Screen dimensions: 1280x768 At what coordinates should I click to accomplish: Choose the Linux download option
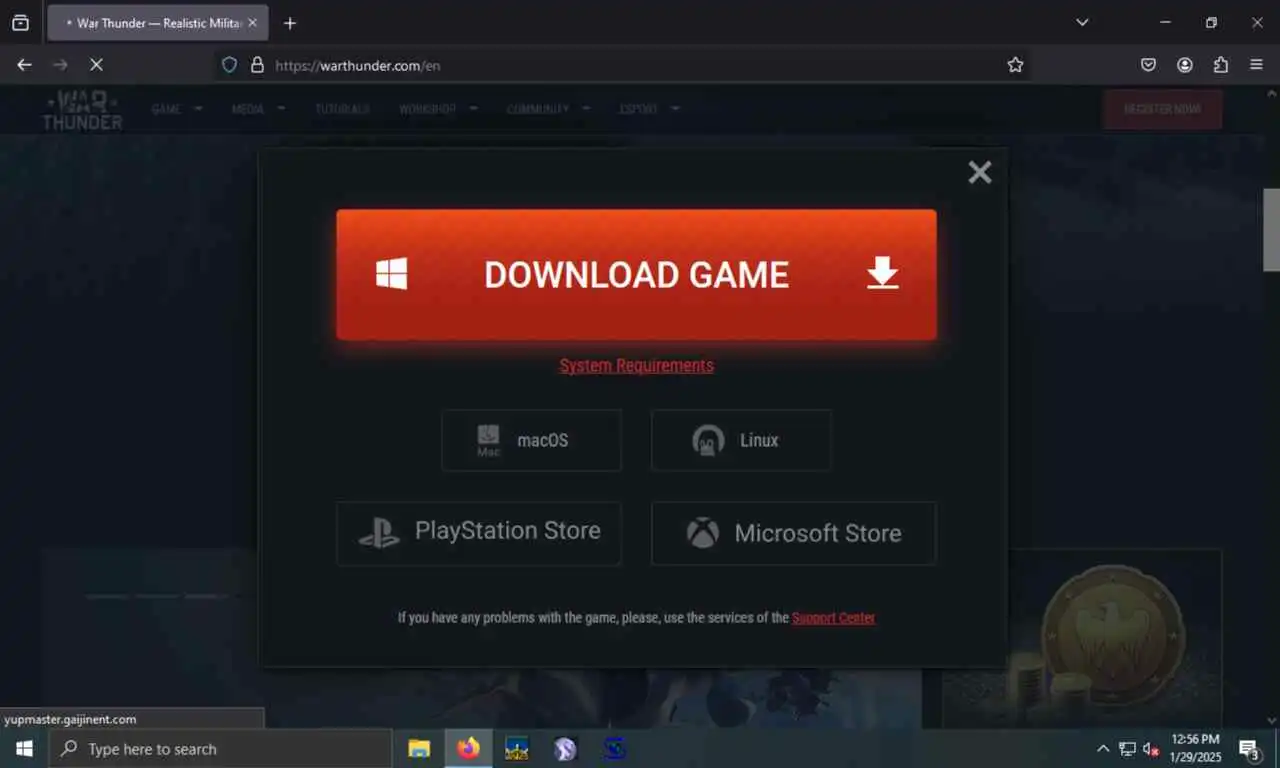pyautogui.click(x=741, y=440)
